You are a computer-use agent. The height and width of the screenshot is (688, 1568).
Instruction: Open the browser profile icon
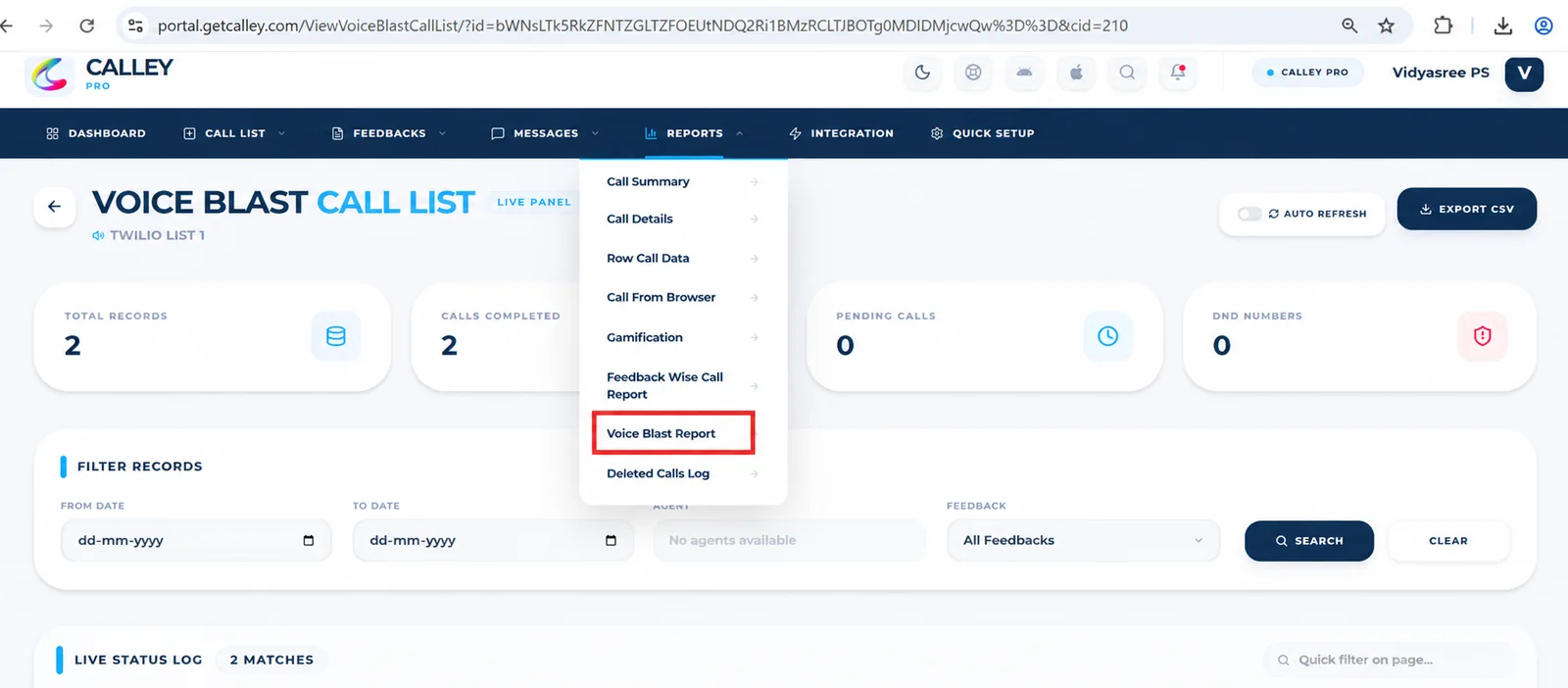tap(1543, 25)
